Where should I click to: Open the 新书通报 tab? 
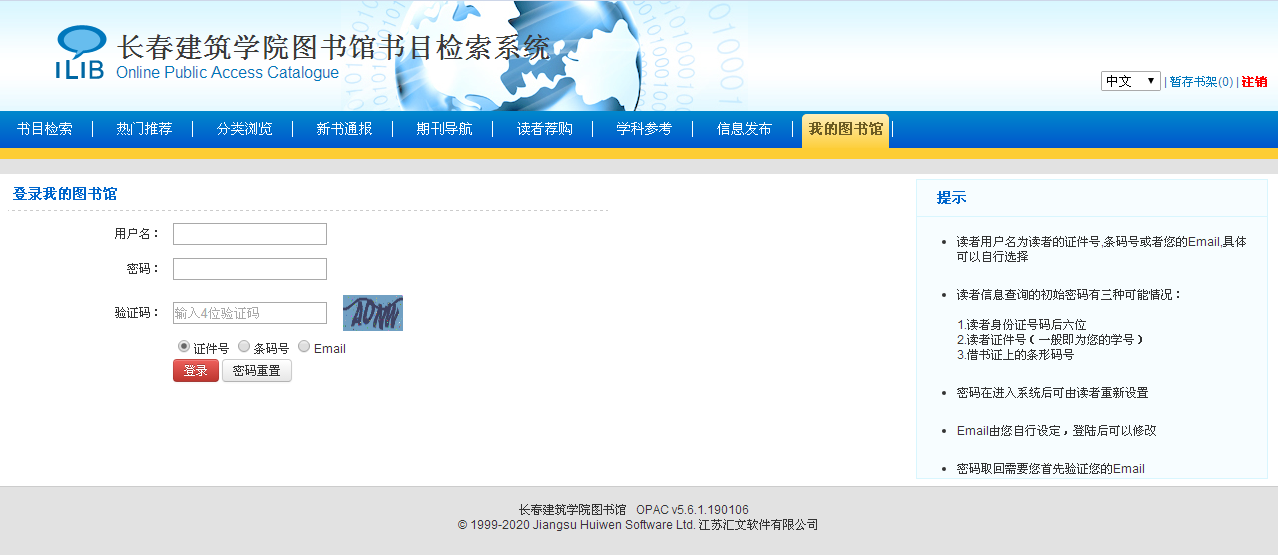(x=344, y=129)
